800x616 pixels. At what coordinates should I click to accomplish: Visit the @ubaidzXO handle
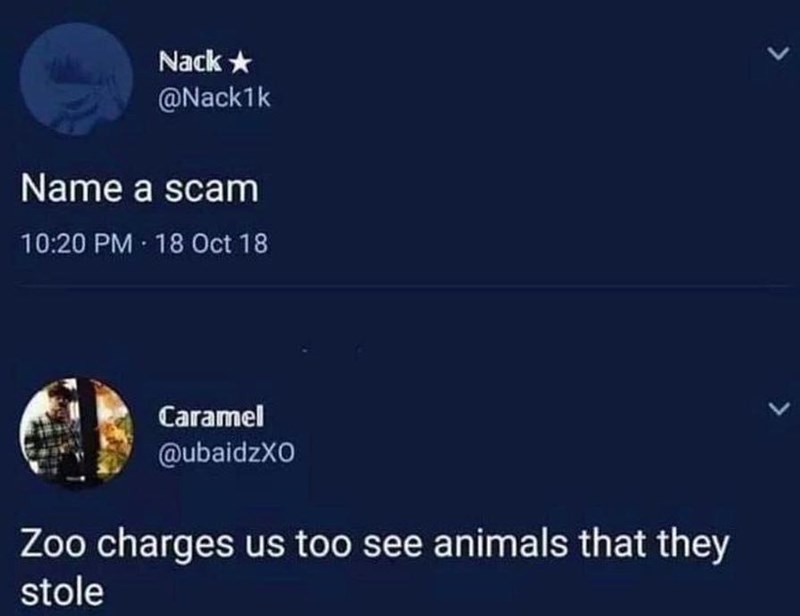coord(227,452)
